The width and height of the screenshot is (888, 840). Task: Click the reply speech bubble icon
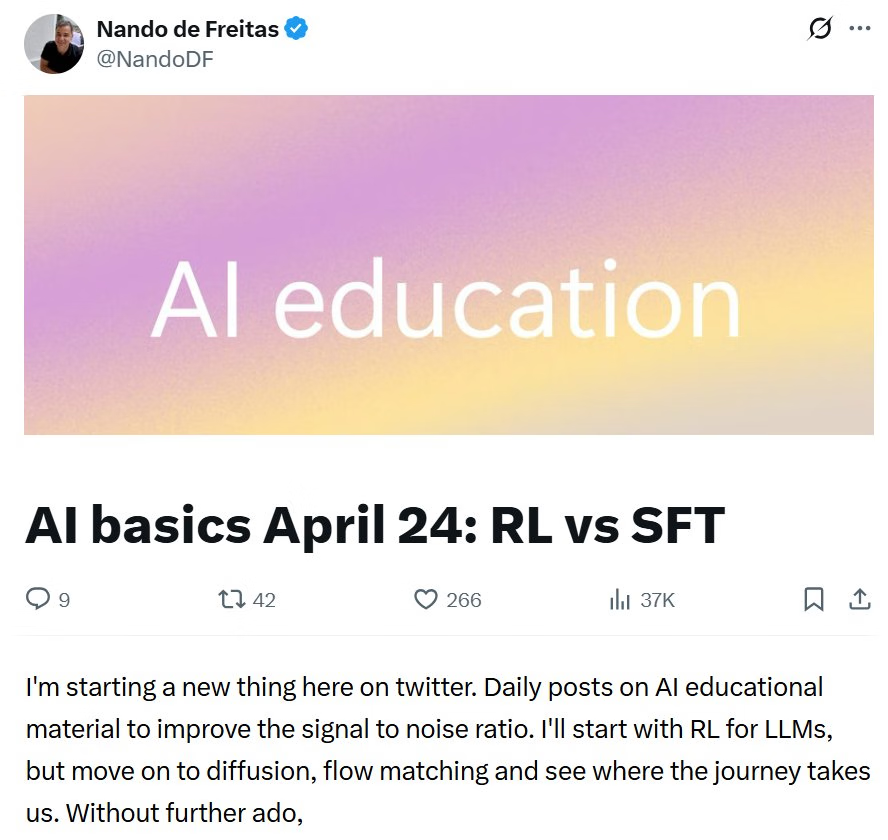(x=38, y=599)
